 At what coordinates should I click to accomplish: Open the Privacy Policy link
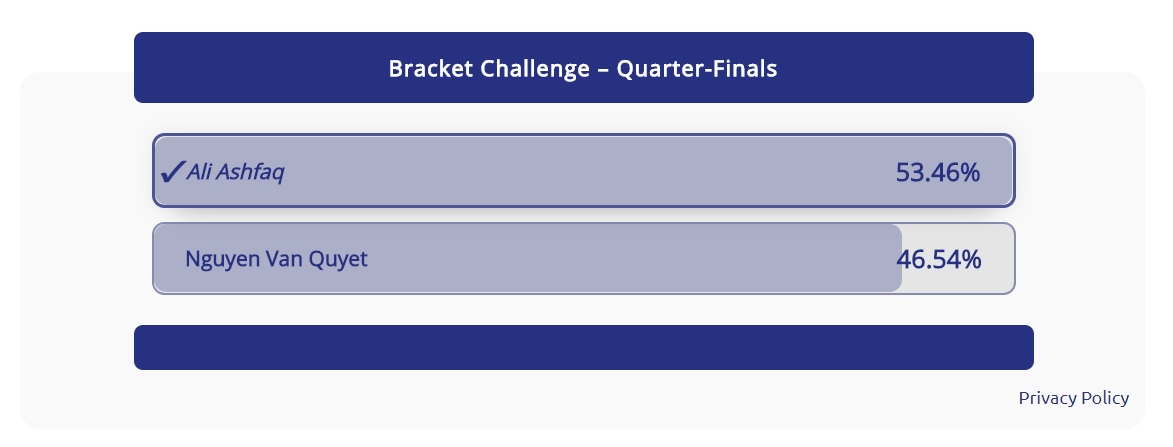(x=1073, y=398)
